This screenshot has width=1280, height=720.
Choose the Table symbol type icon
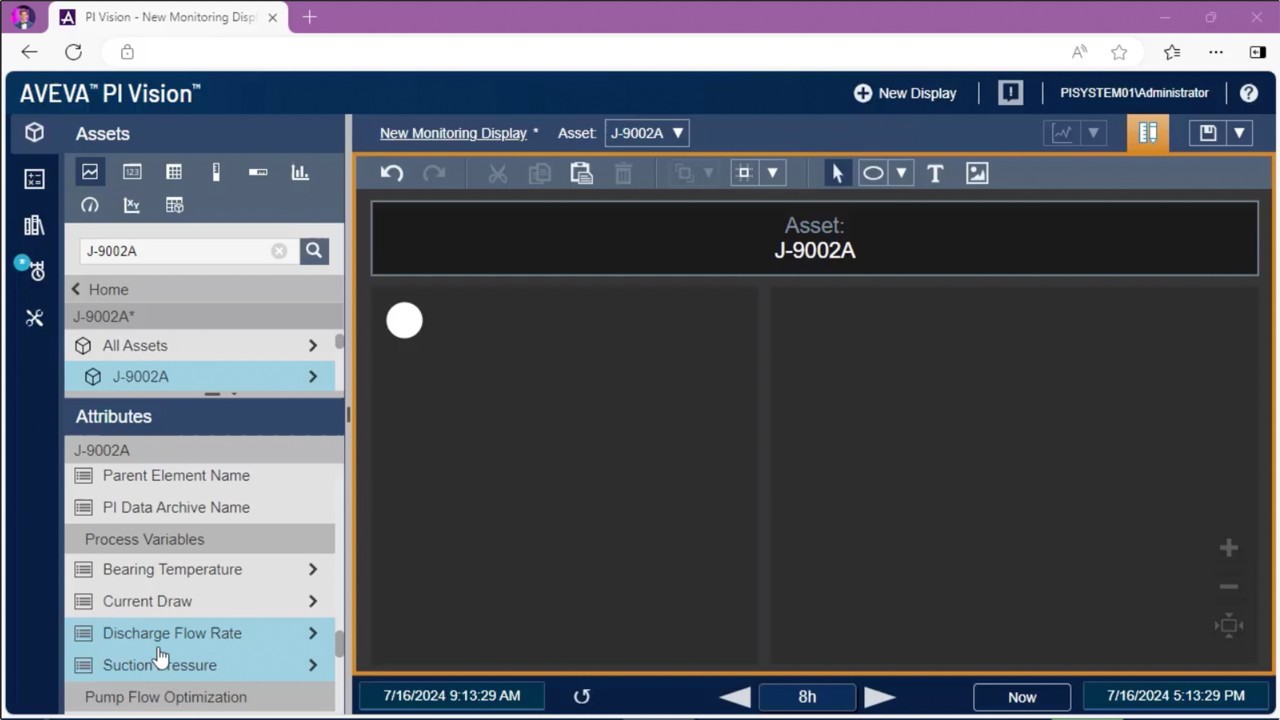pyautogui.click(x=174, y=172)
